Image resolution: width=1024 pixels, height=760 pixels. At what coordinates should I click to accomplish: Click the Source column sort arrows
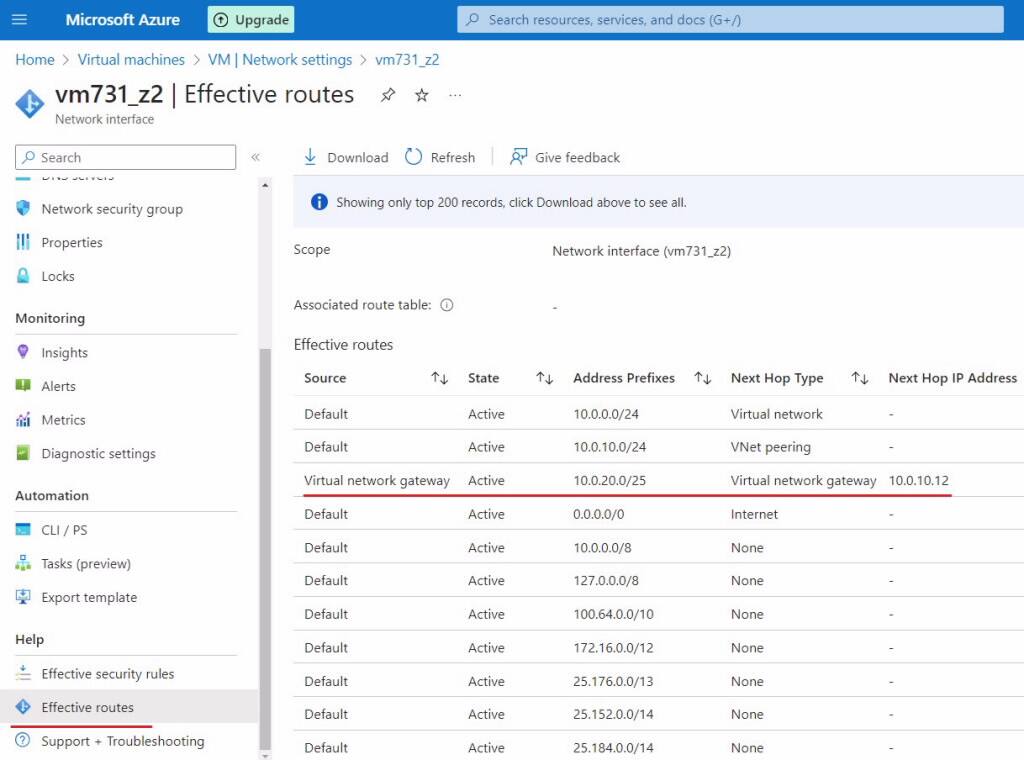click(x=438, y=378)
